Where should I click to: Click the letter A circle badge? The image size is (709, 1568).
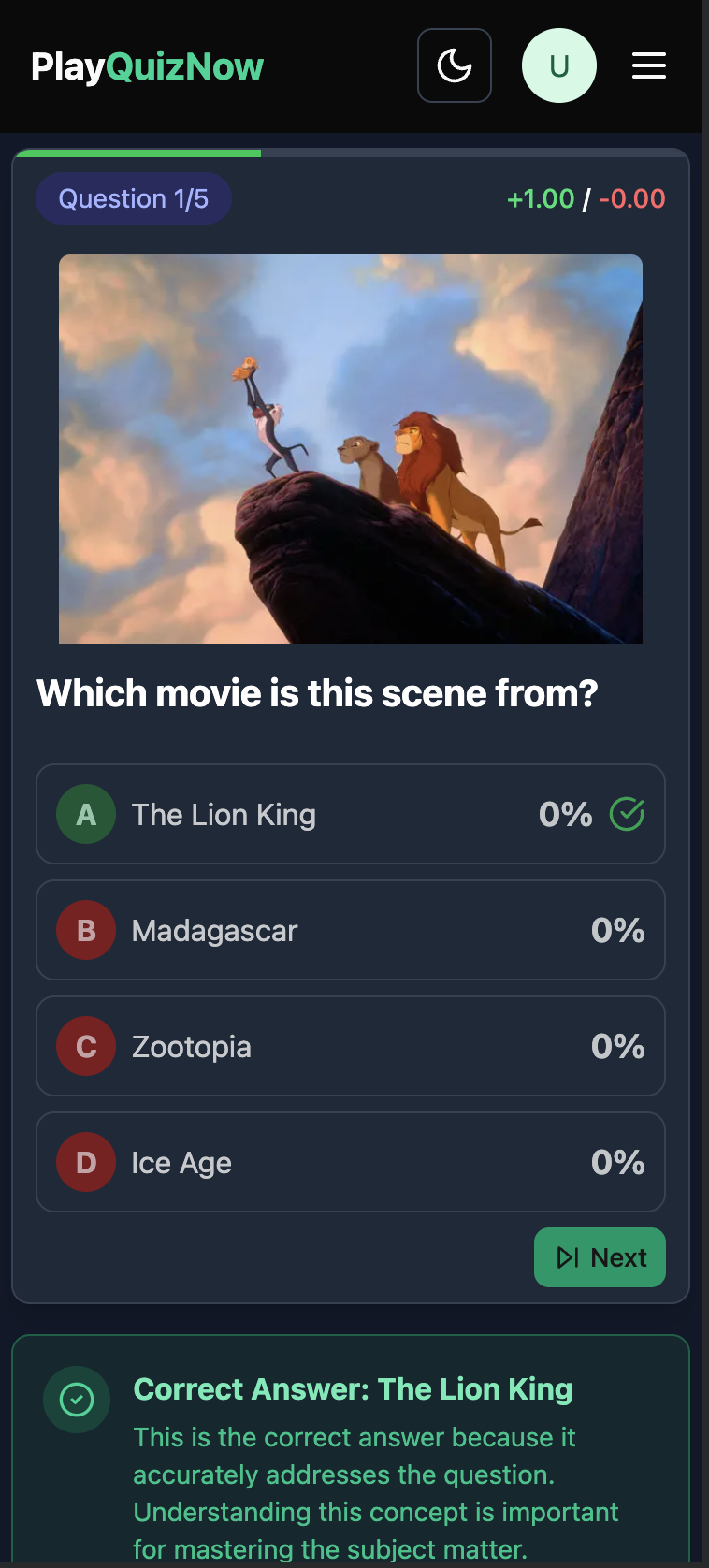pyautogui.click(x=85, y=814)
